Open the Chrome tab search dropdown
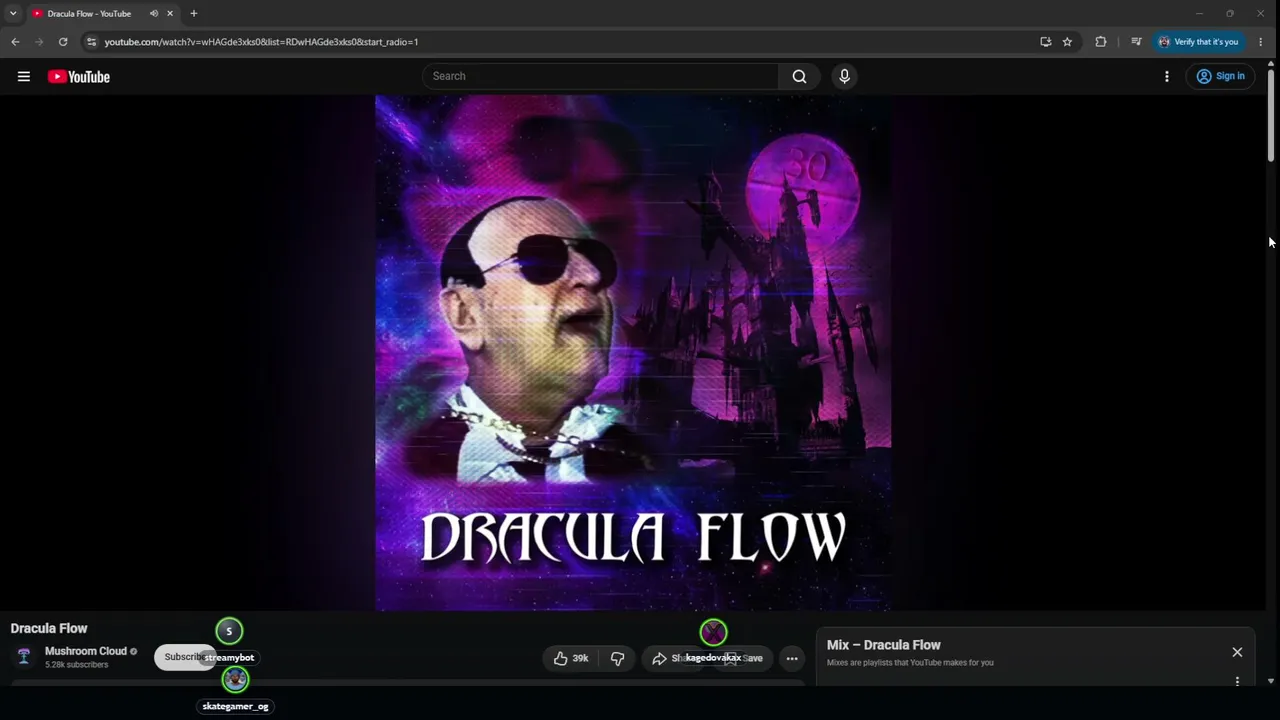The height and width of the screenshot is (720, 1280). click(x=13, y=13)
